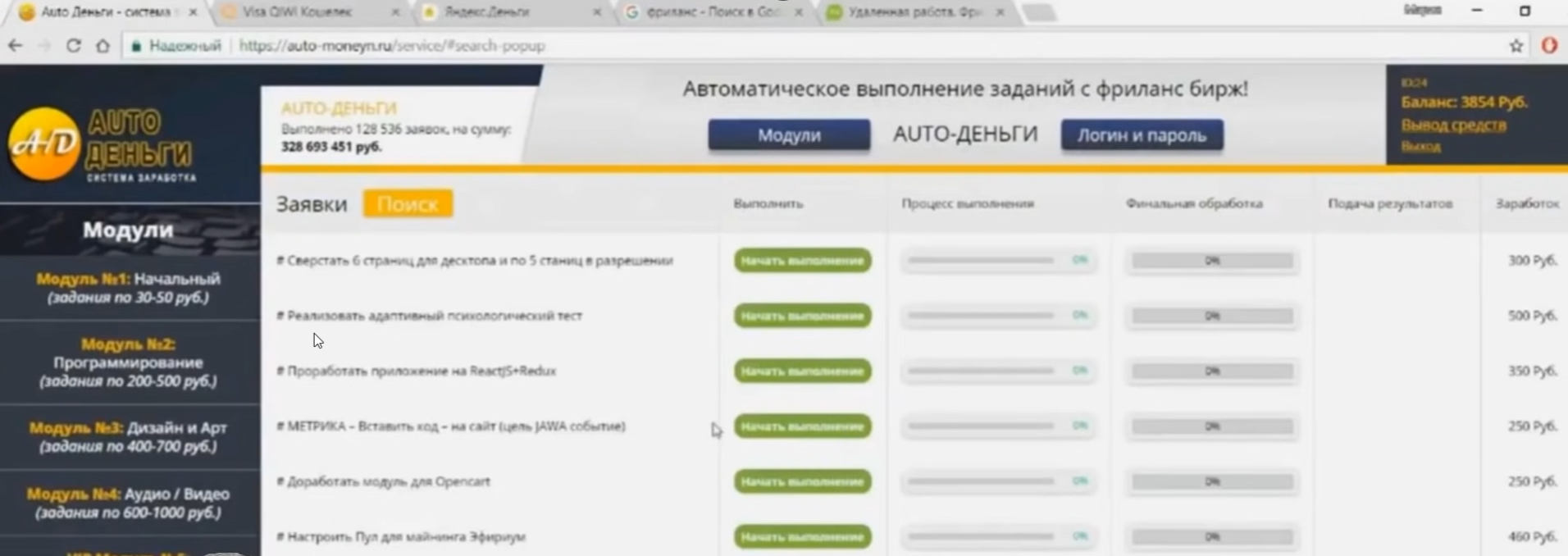Start execution for Opencart module task
This screenshot has height=556, width=1568.
(x=802, y=481)
